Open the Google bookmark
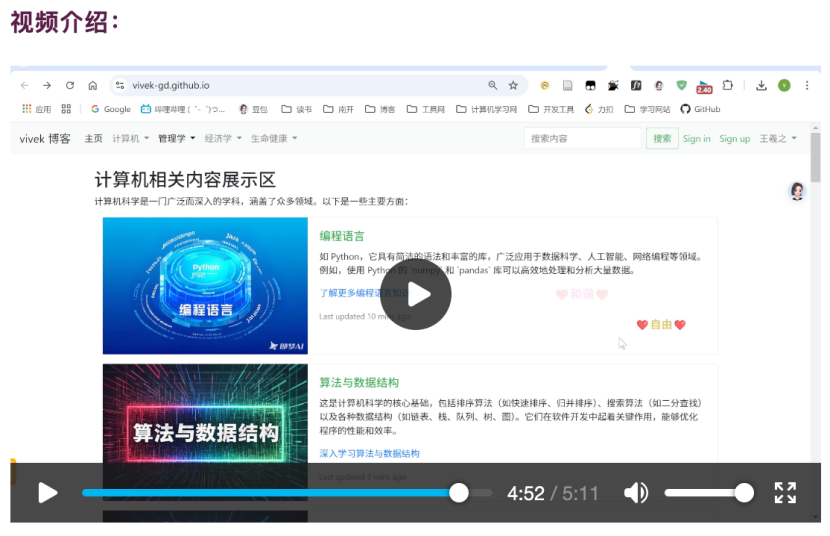Image resolution: width=830 pixels, height=536 pixels. click(x=111, y=109)
